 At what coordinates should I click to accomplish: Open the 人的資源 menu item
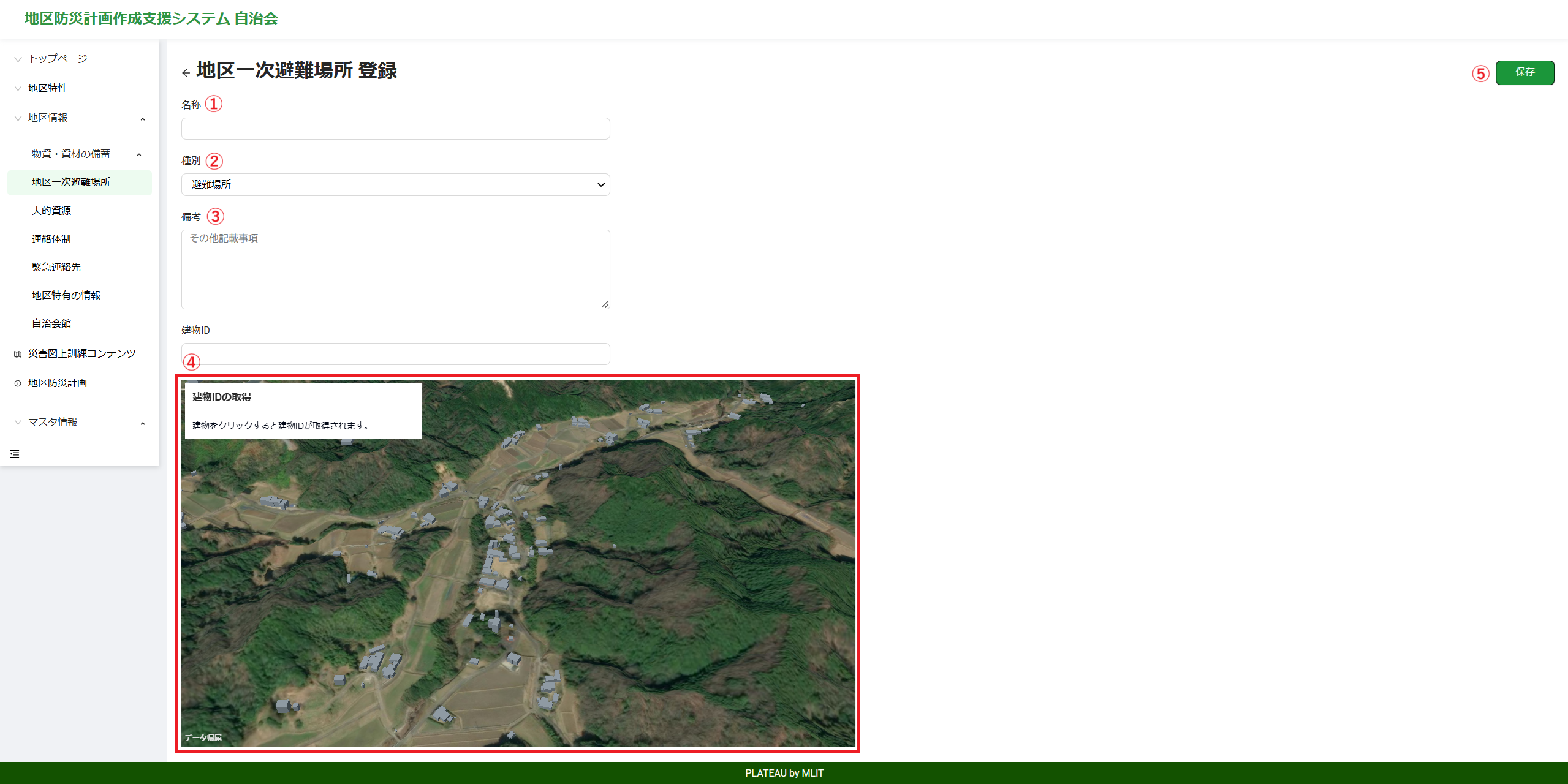51,211
